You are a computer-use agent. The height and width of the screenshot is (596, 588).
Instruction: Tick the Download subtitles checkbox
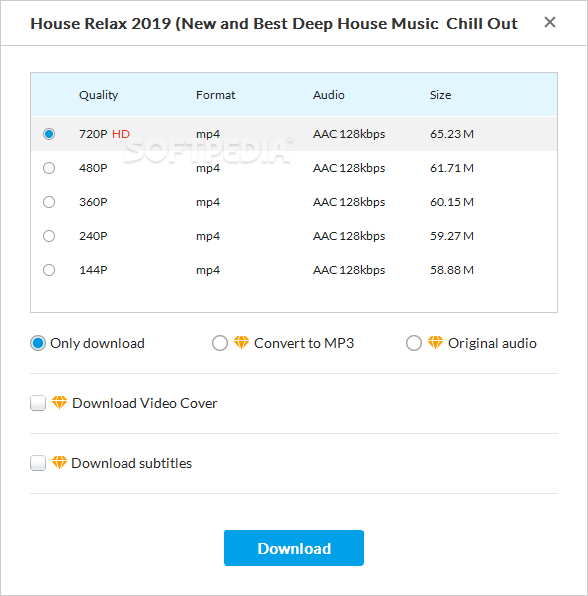[38, 463]
